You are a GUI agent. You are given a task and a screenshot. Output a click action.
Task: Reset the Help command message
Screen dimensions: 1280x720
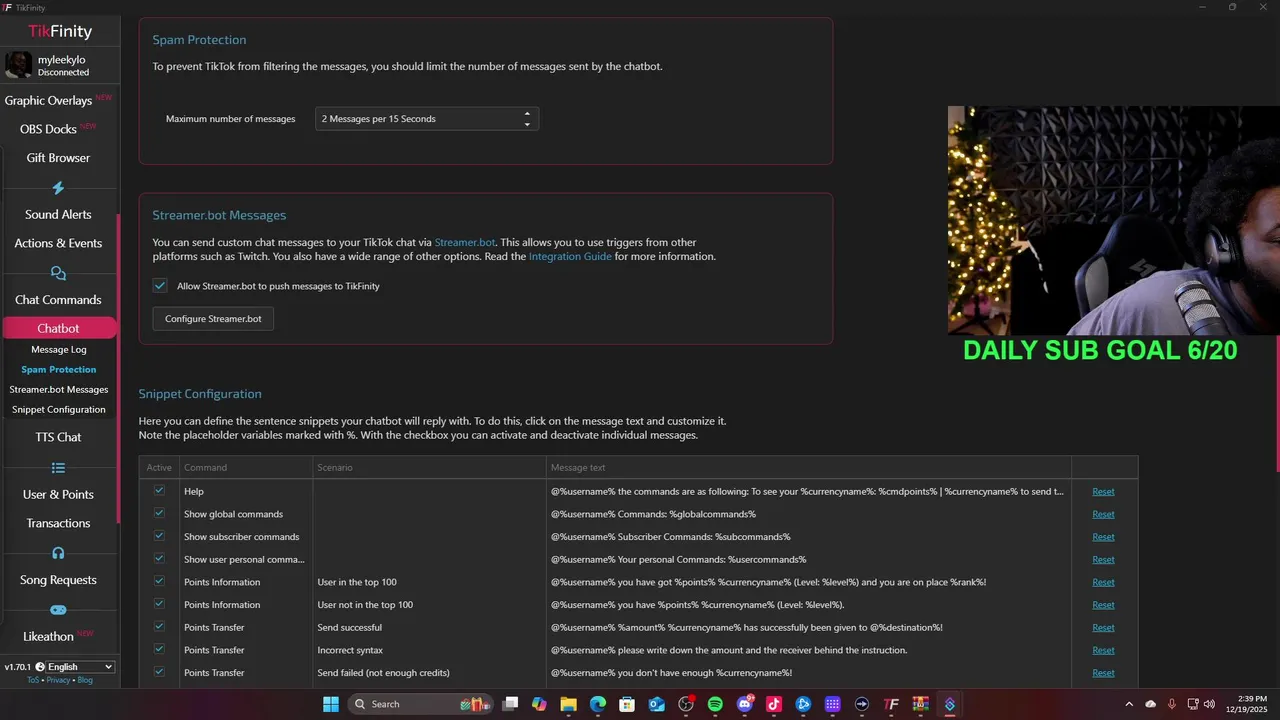1103,492
